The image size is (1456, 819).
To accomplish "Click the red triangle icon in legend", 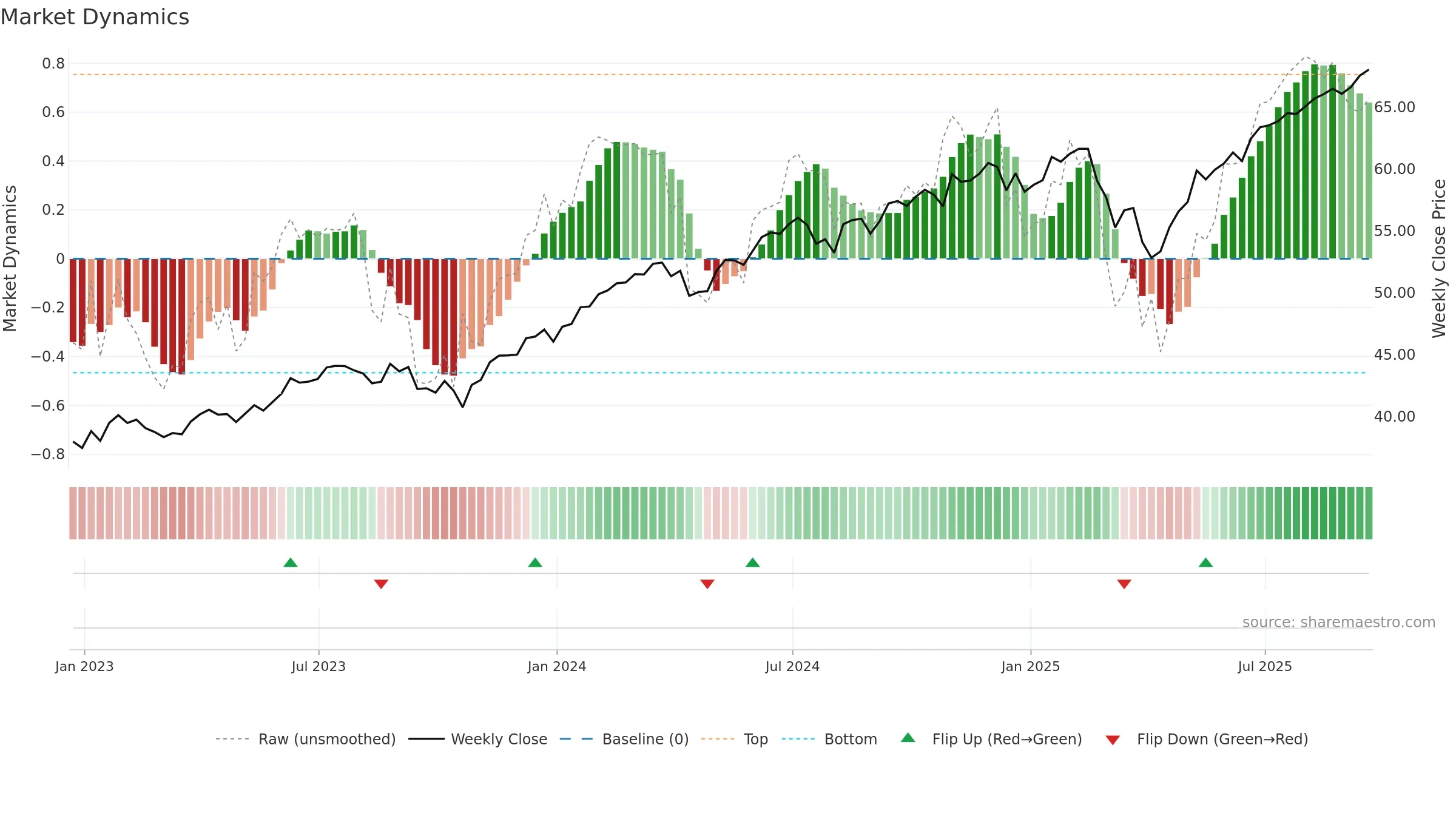I will pos(1113,740).
